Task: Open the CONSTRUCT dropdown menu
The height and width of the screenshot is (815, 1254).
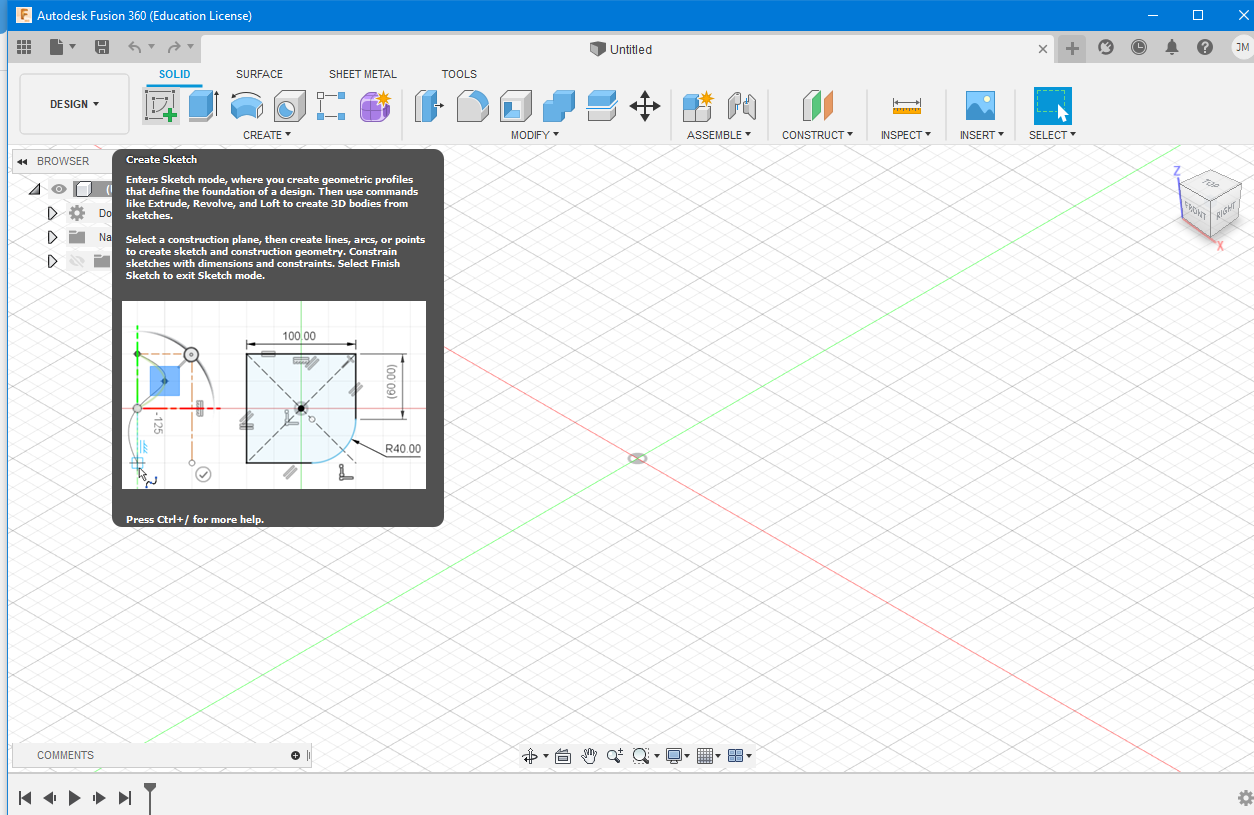Action: [818, 135]
